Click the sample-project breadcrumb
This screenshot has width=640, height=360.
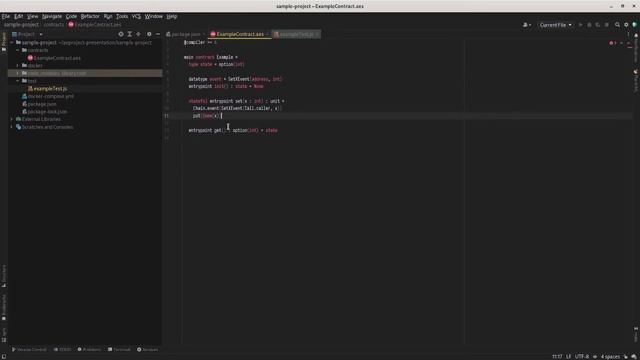click(21, 25)
